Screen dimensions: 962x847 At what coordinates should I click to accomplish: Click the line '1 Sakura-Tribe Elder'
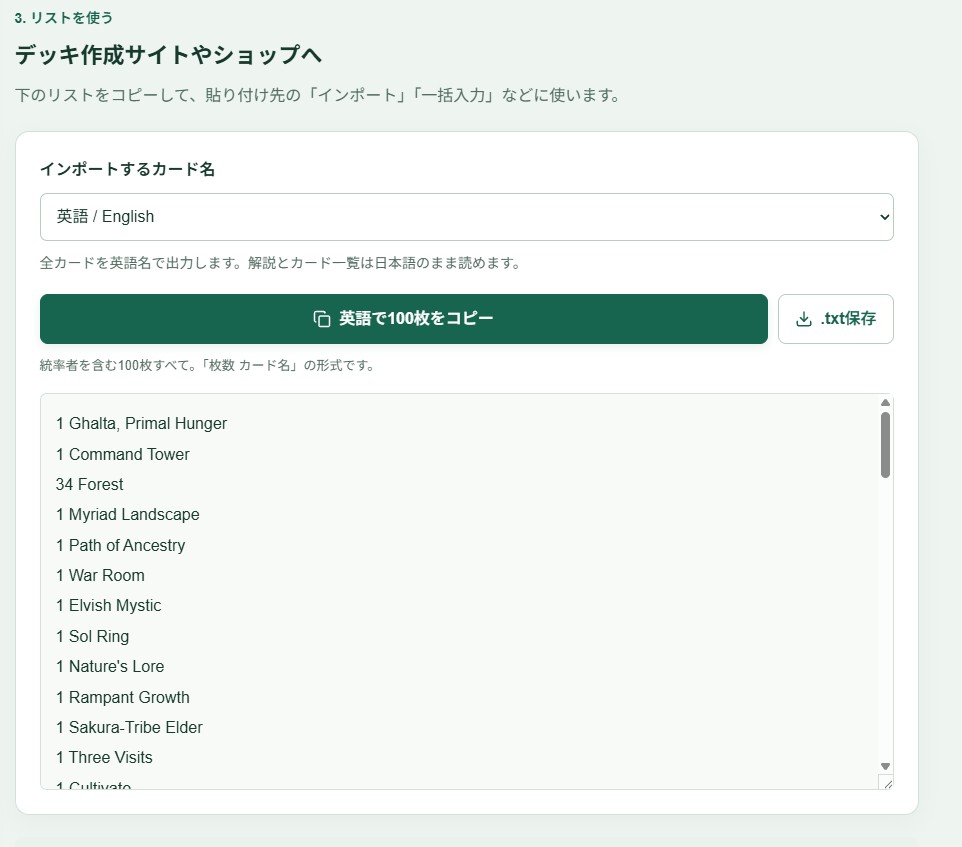129,727
